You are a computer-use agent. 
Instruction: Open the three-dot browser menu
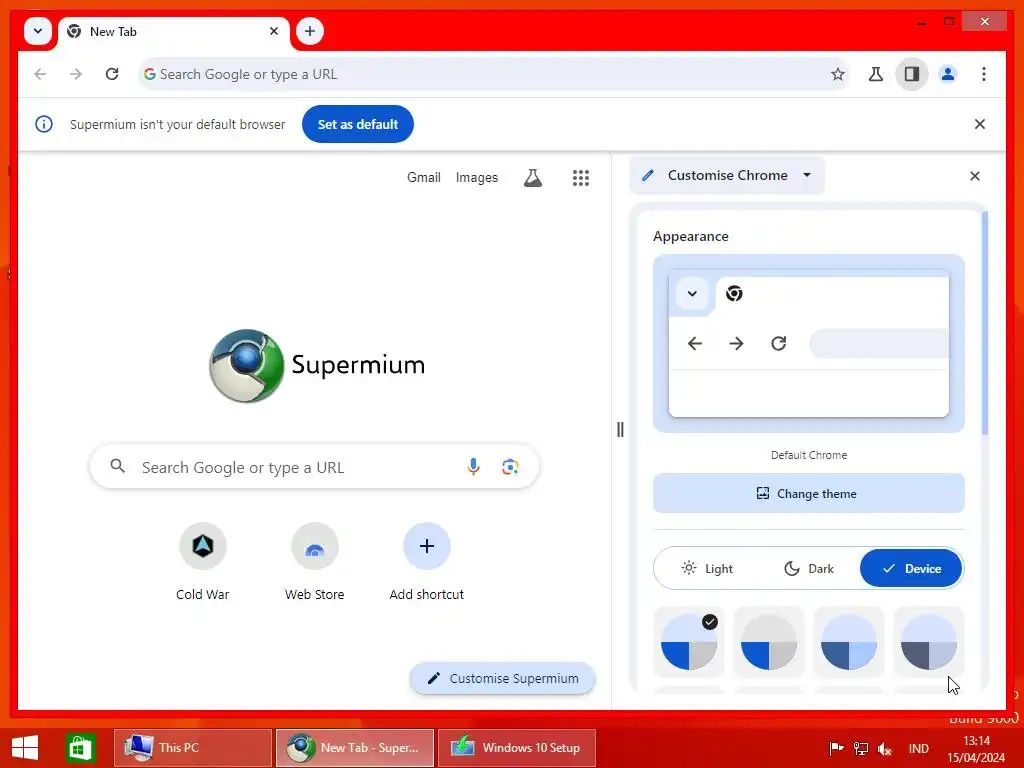tap(984, 74)
